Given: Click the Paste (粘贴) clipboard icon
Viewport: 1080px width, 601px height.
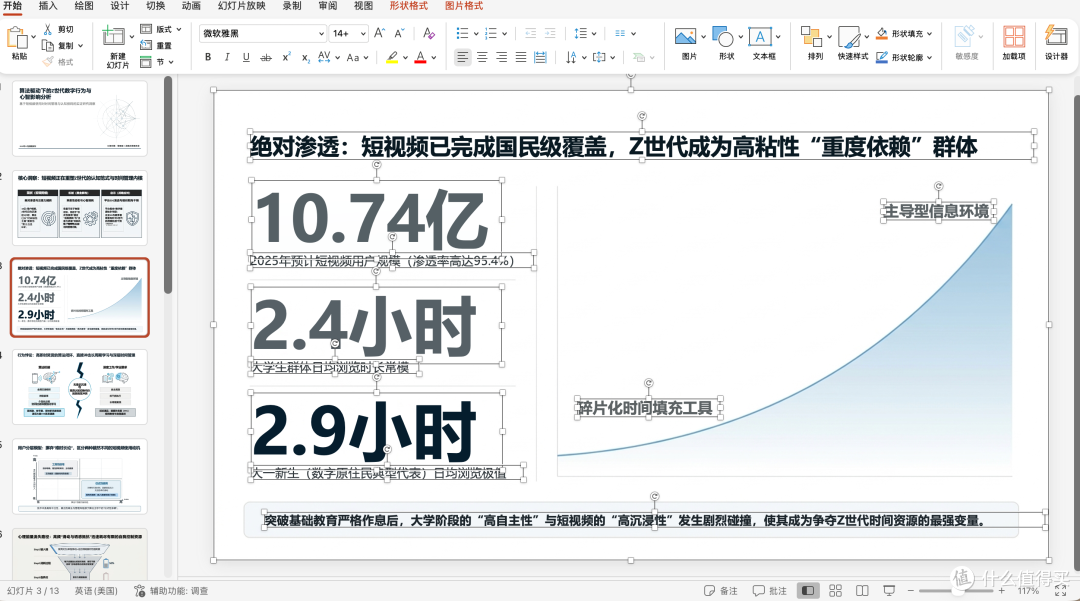Looking at the screenshot, I should (17, 39).
